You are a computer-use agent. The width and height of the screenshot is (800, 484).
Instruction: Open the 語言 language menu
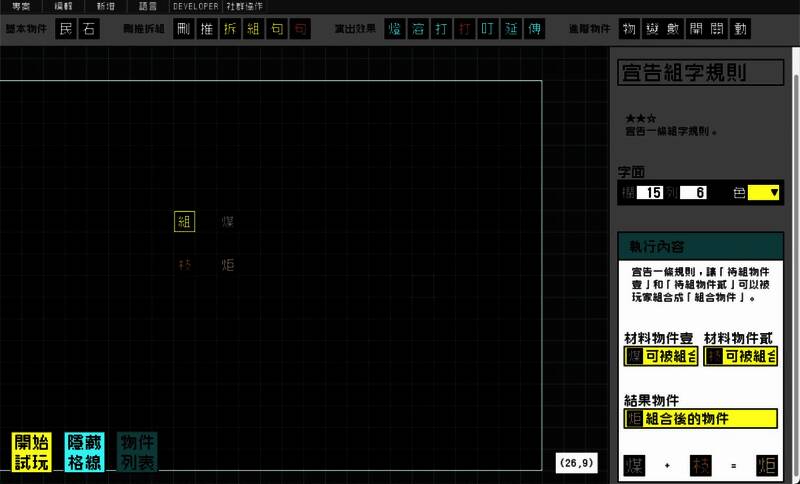tap(148, 6)
